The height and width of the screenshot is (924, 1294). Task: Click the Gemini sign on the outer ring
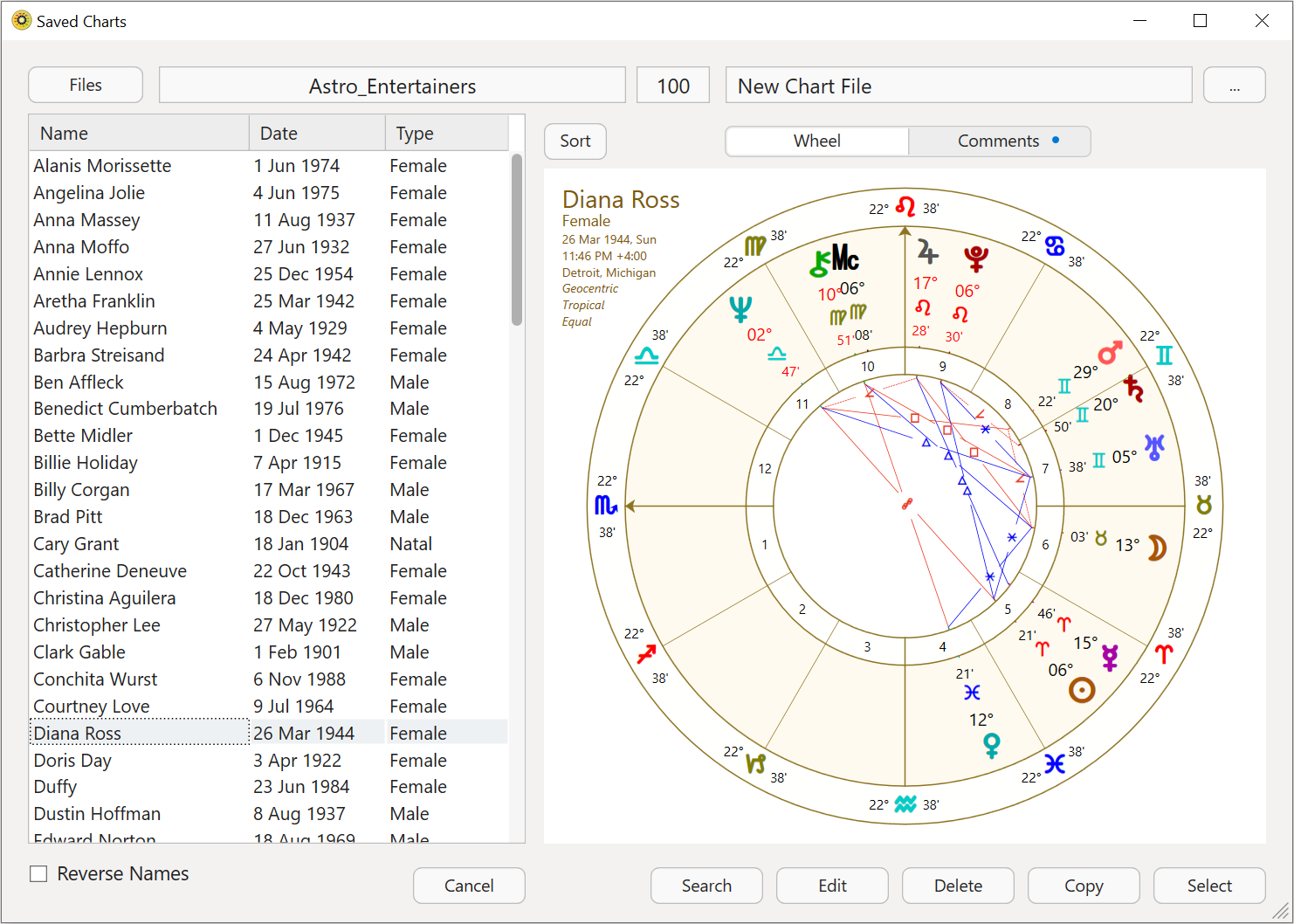1164,355
